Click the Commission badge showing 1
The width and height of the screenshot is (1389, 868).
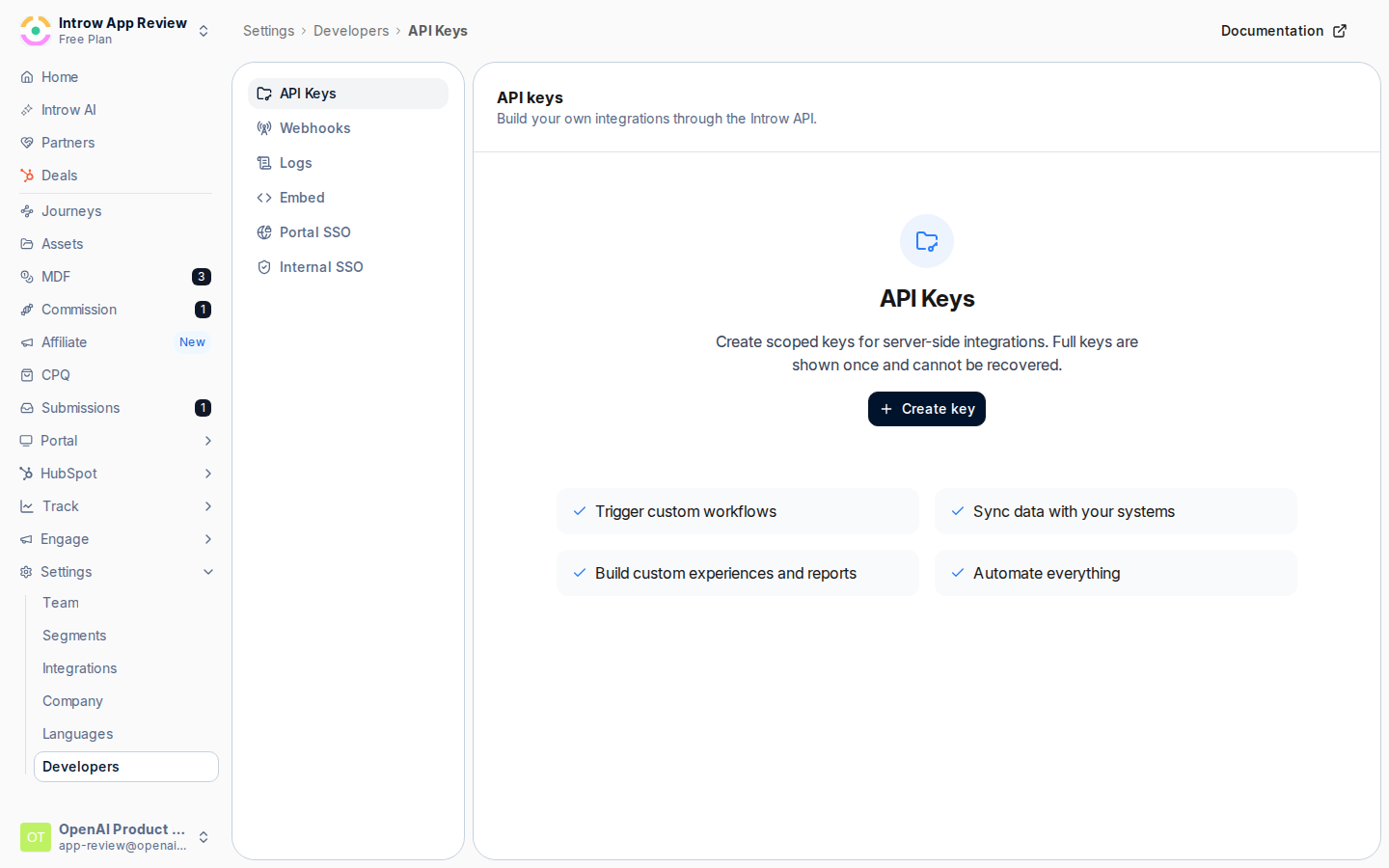coord(203,310)
